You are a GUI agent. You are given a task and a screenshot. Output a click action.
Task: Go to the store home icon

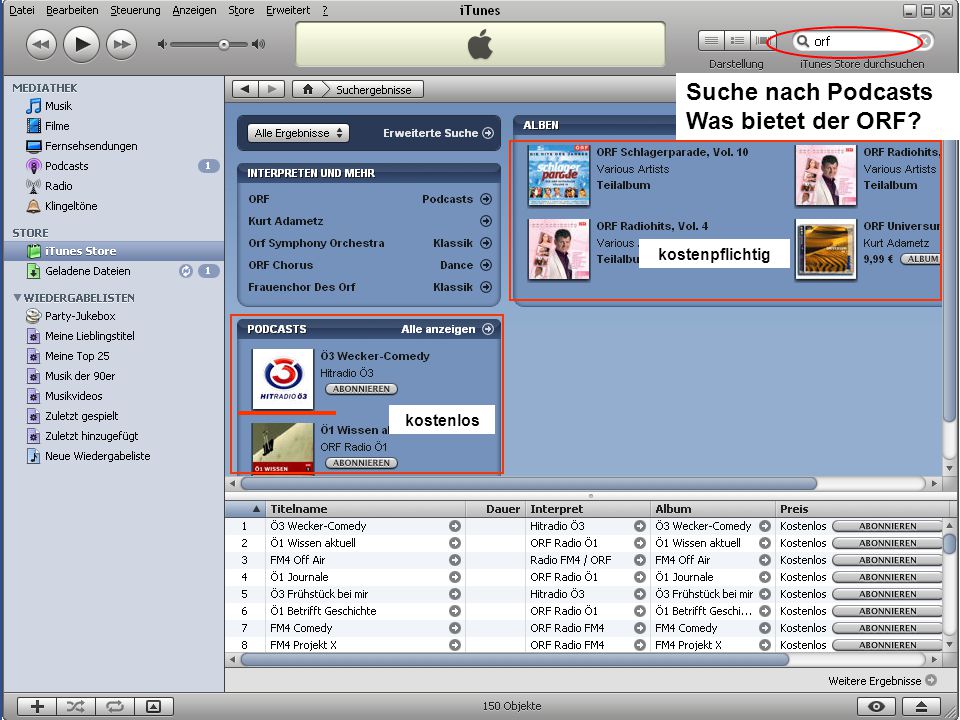click(308, 89)
